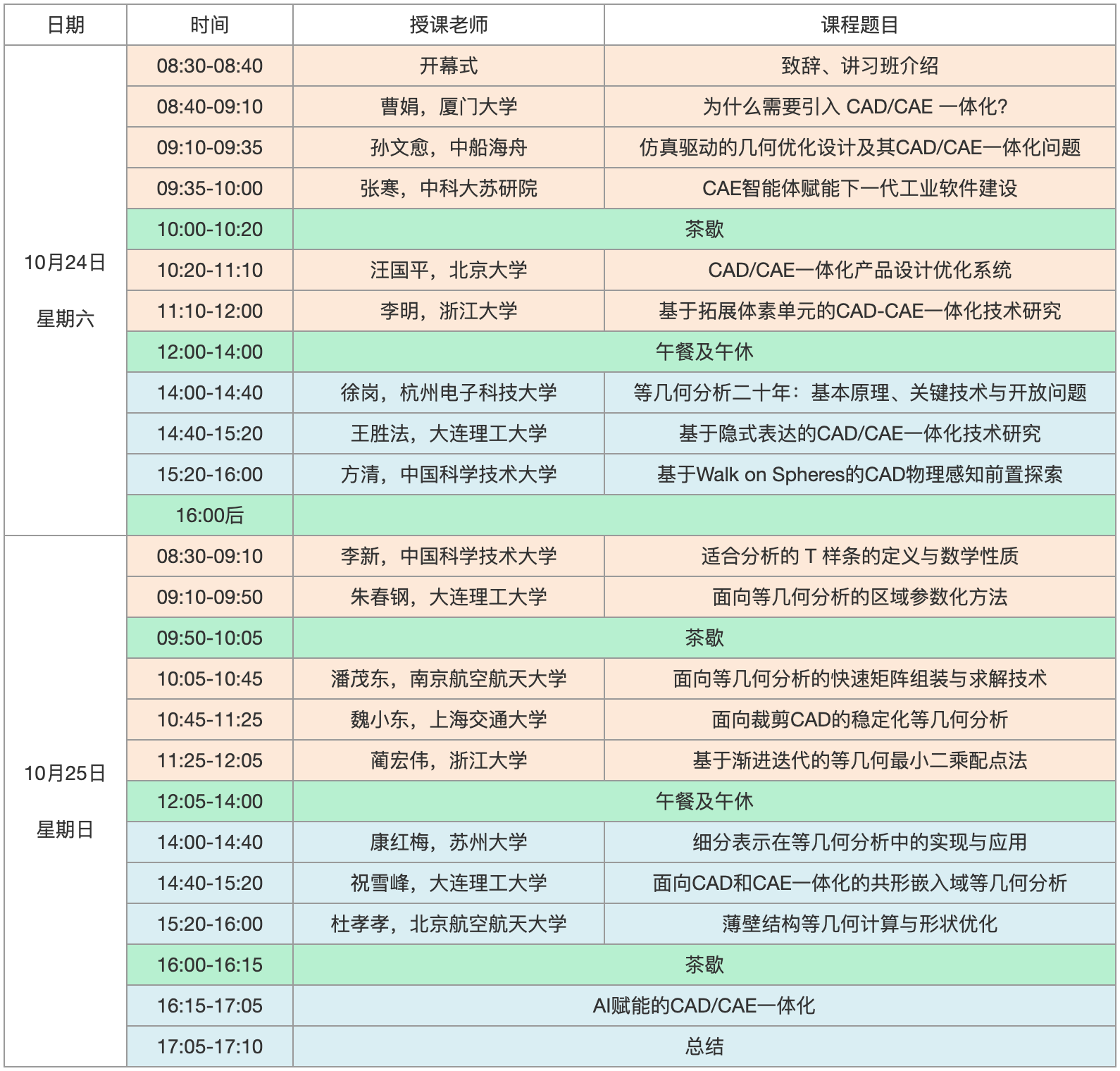Click the 15:20-16:00 time cell beside 杜孝孝
Image resolution: width=1120 pixels, height=1071 pixels.
(x=210, y=924)
